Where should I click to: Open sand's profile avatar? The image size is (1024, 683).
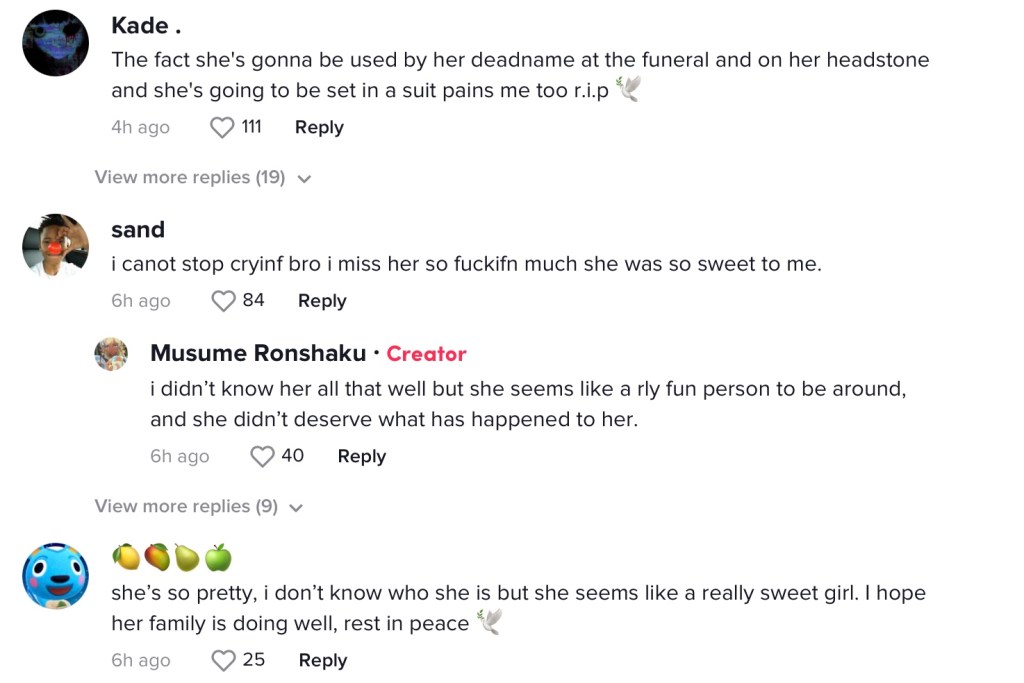coord(56,246)
